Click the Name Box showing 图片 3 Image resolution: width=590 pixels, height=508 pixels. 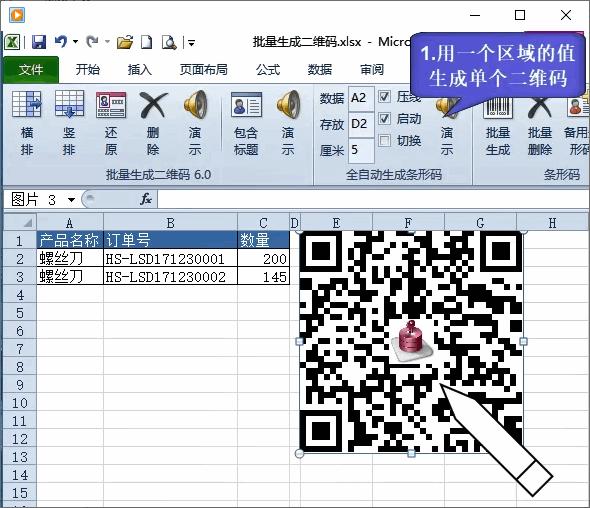pos(35,199)
